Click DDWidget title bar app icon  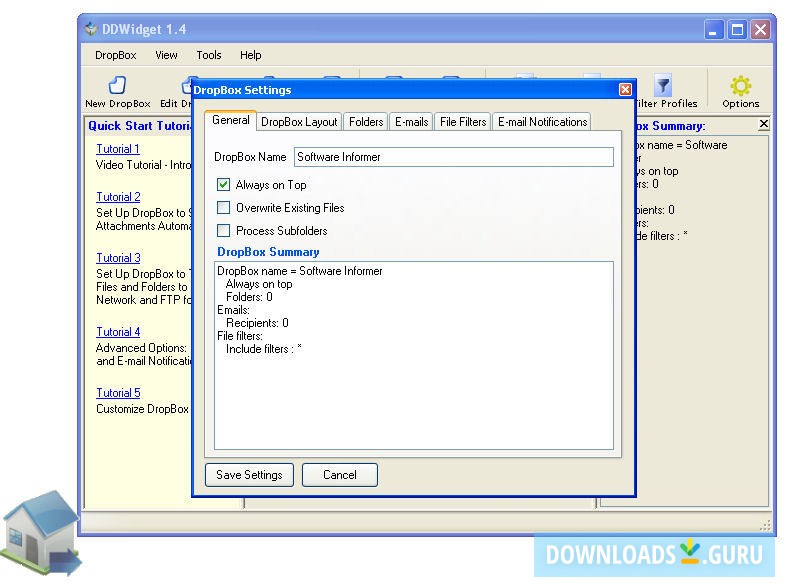(x=91, y=29)
